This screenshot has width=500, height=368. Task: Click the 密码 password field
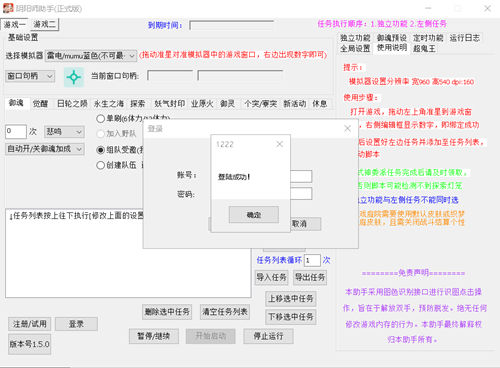[x=301, y=194]
